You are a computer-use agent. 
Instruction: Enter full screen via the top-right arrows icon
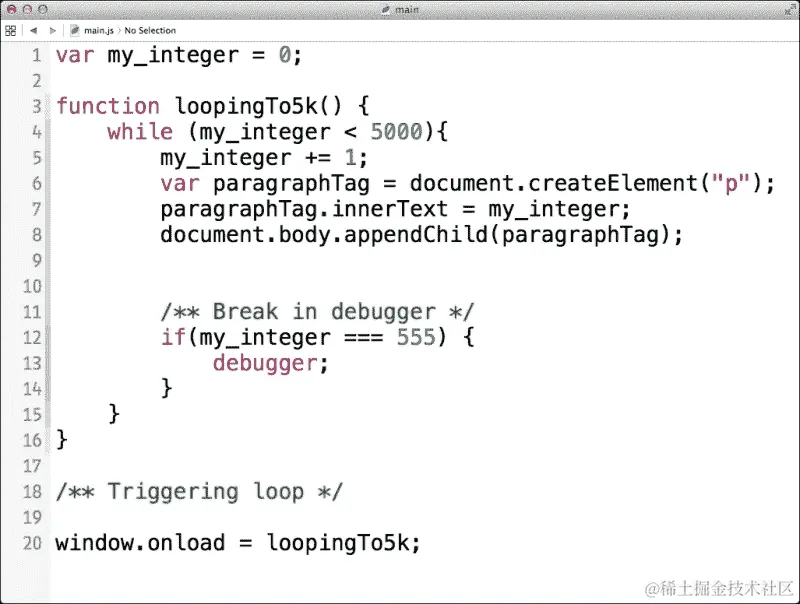point(790,10)
